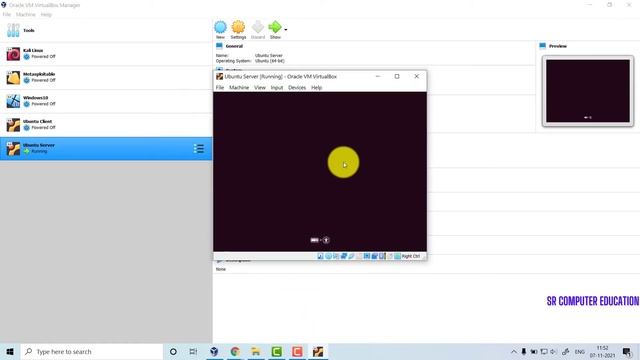This screenshot has height=360, width=640.
Task: Click the optical disk status bar icon
Action: pos(328,256)
